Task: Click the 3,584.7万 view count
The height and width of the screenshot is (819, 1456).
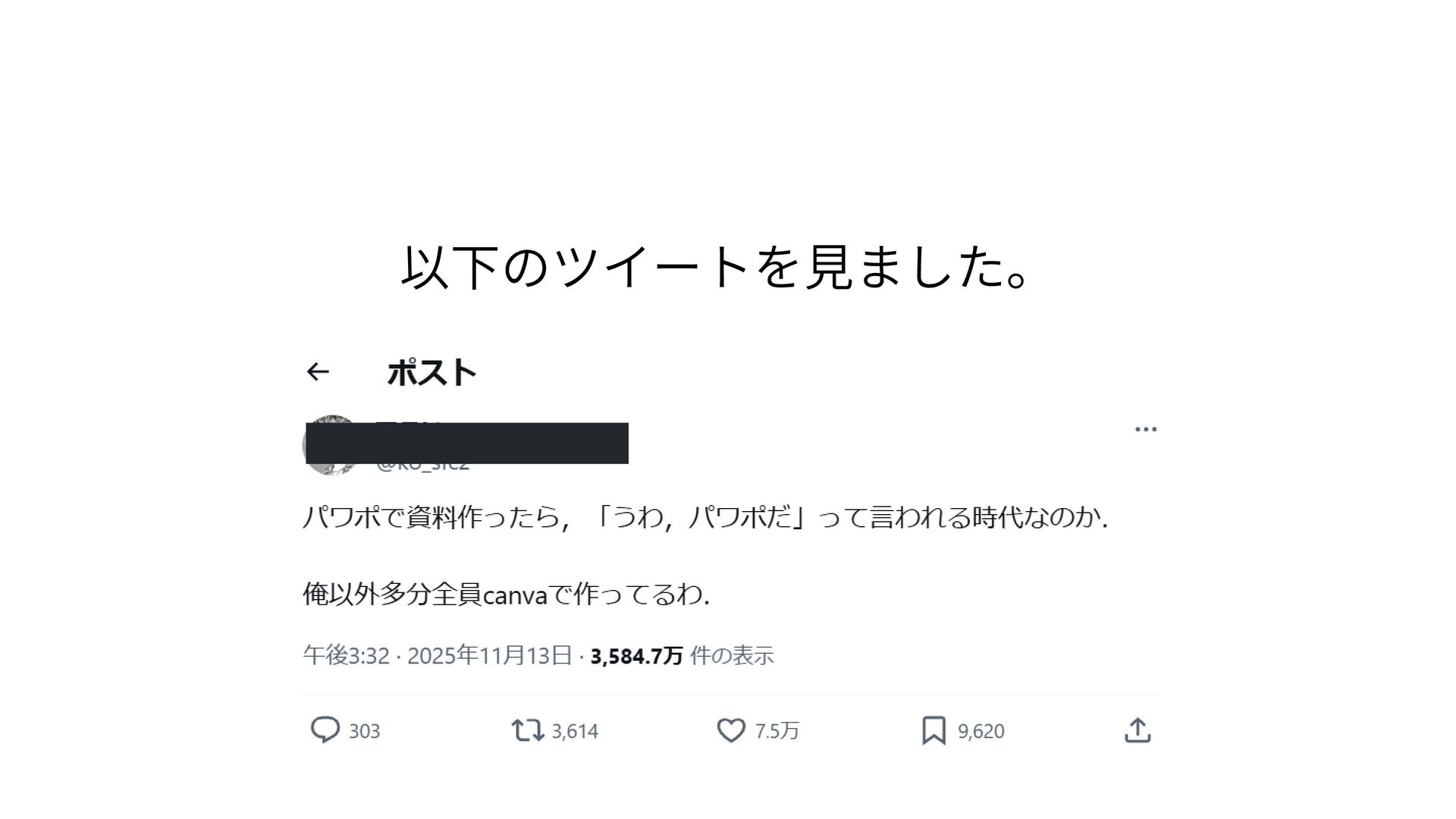Action: pyautogui.click(x=636, y=656)
